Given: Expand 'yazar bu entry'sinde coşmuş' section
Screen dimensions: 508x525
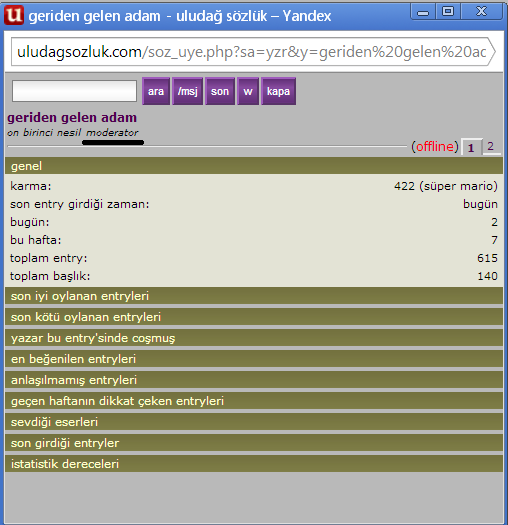Looking at the screenshot, I should tap(254, 338).
